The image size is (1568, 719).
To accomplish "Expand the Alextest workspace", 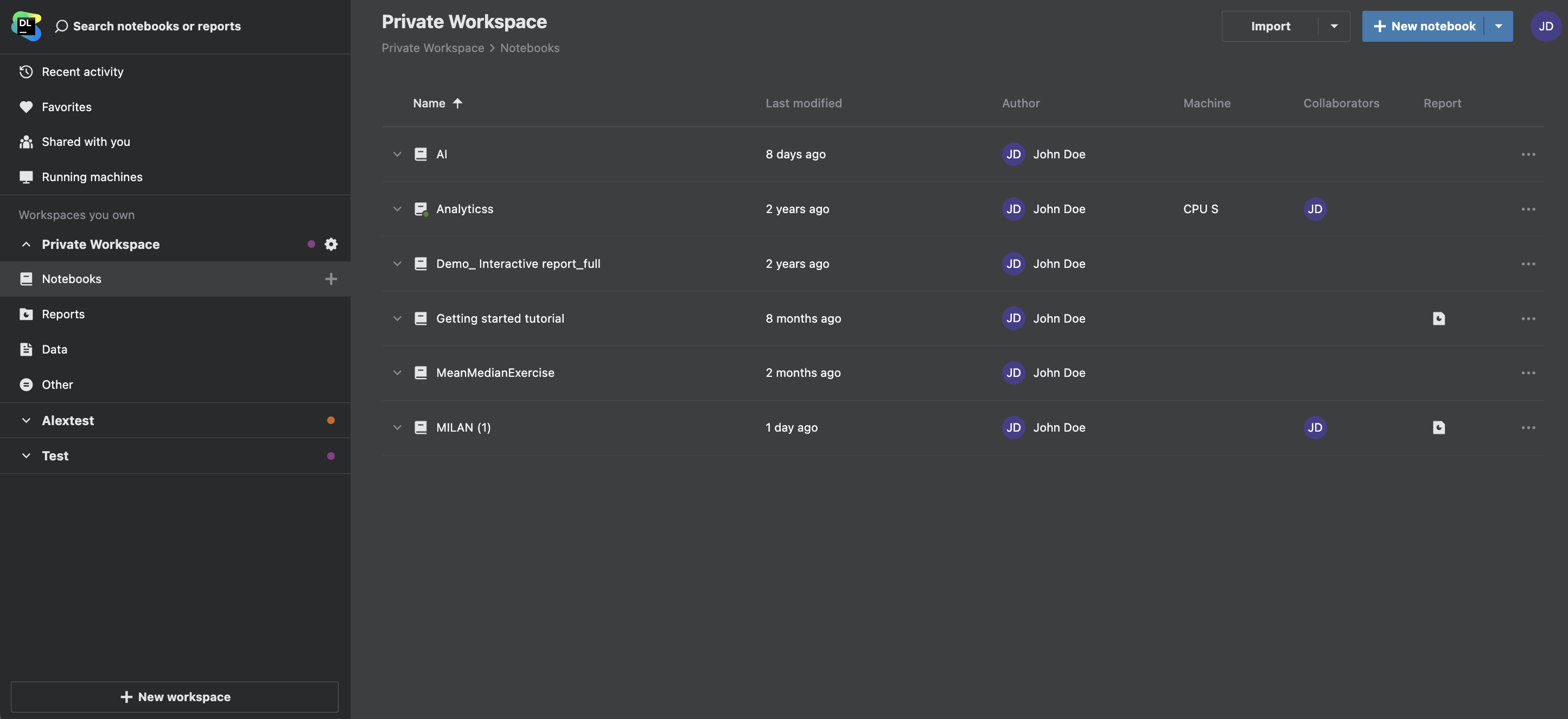I will [26, 420].
